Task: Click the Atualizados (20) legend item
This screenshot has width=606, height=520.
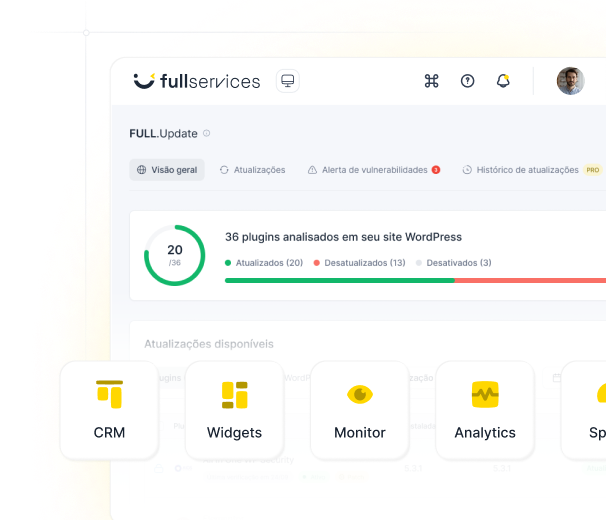Action: coord(264,263)
